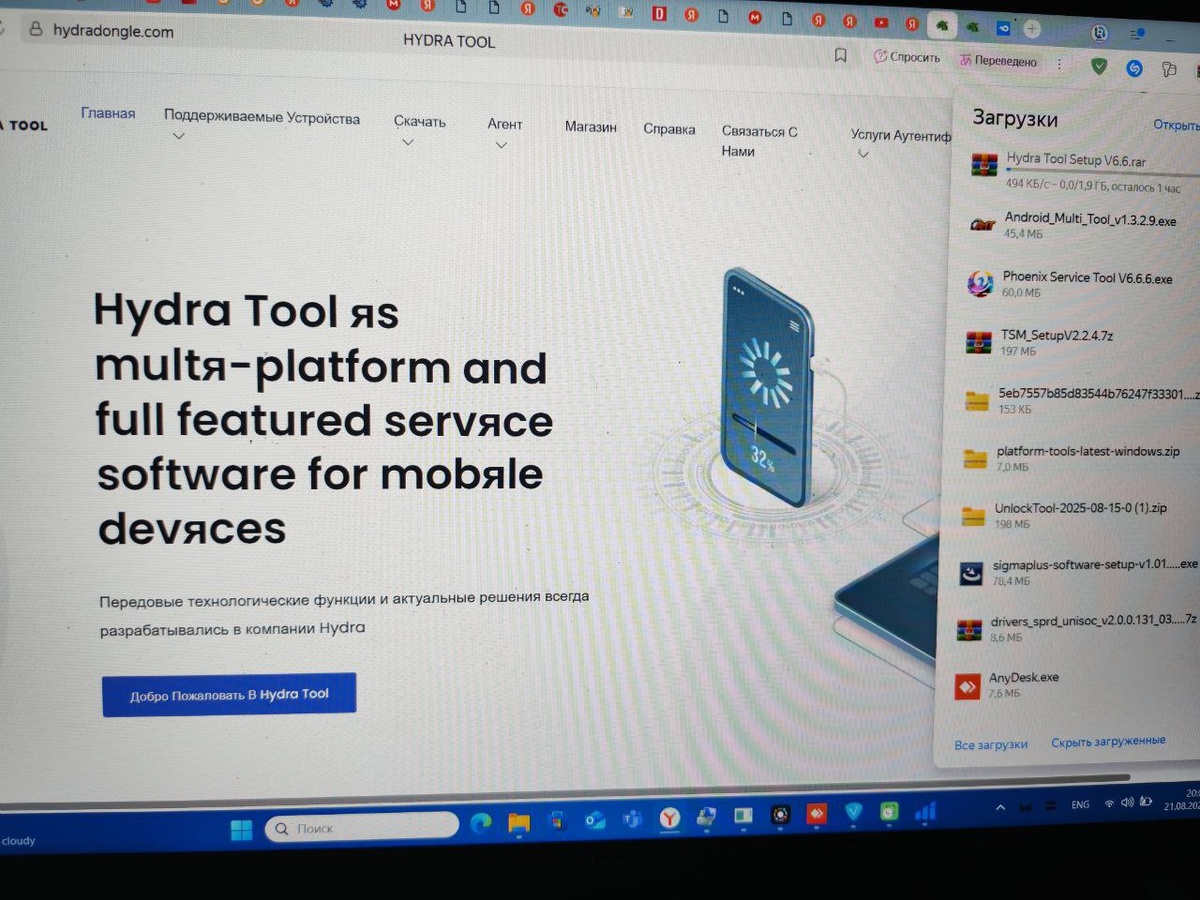Click the bookmark icon in the address bar
This screenshot has height=900, width=1200.
tap(841, 55)
